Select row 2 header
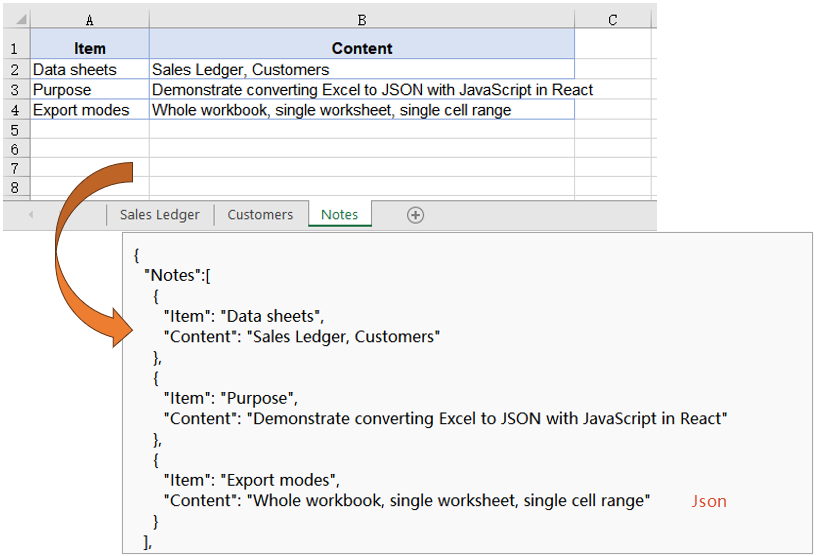Viewport: 818px width, 556px height. (x=15, y=69)
